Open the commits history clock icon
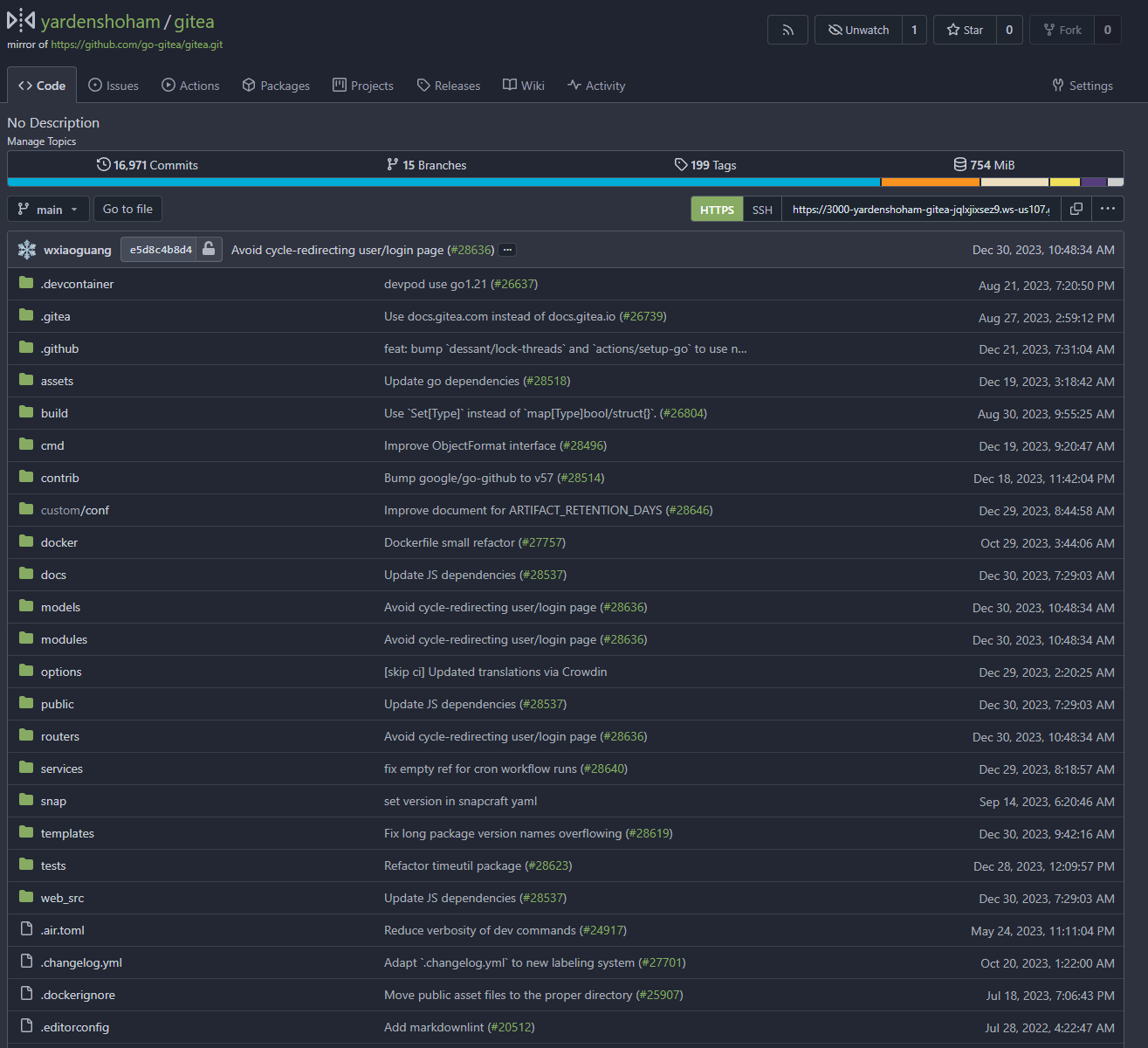1148x1048 pixels. coord(104,165)
